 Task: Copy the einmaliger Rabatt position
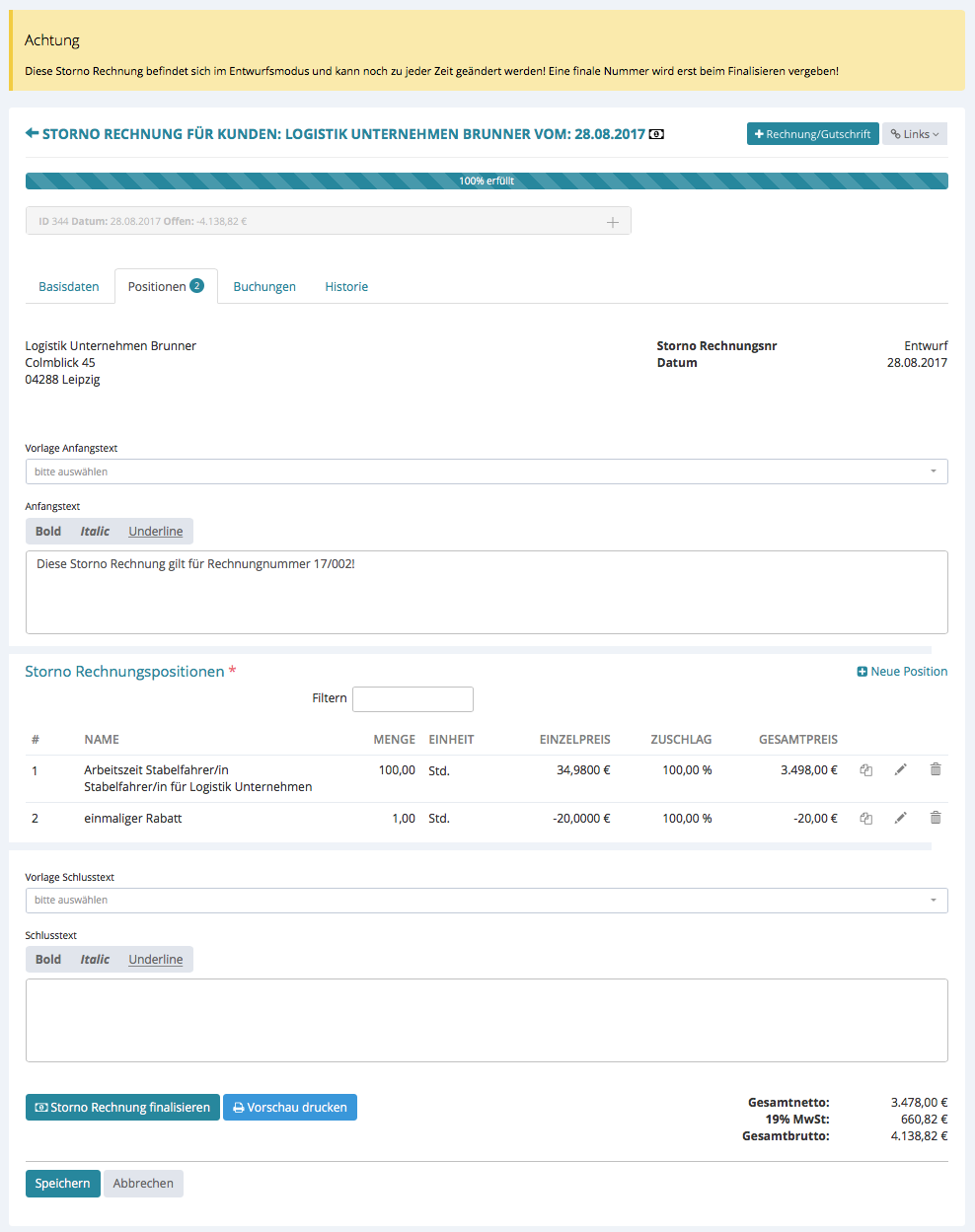coord(865,819)
